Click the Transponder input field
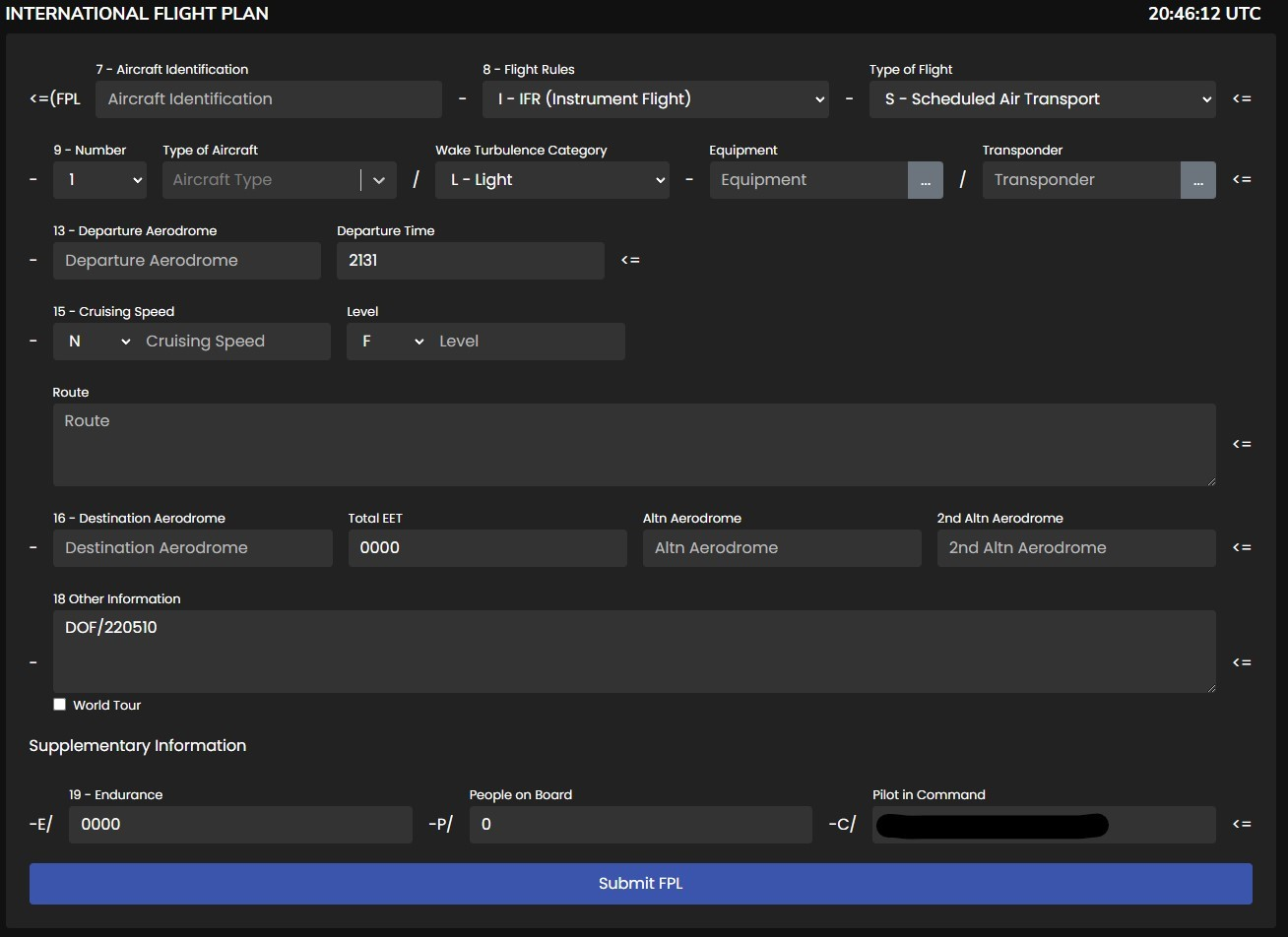The image size is (1288, 937). click(x=1081, y=180)
